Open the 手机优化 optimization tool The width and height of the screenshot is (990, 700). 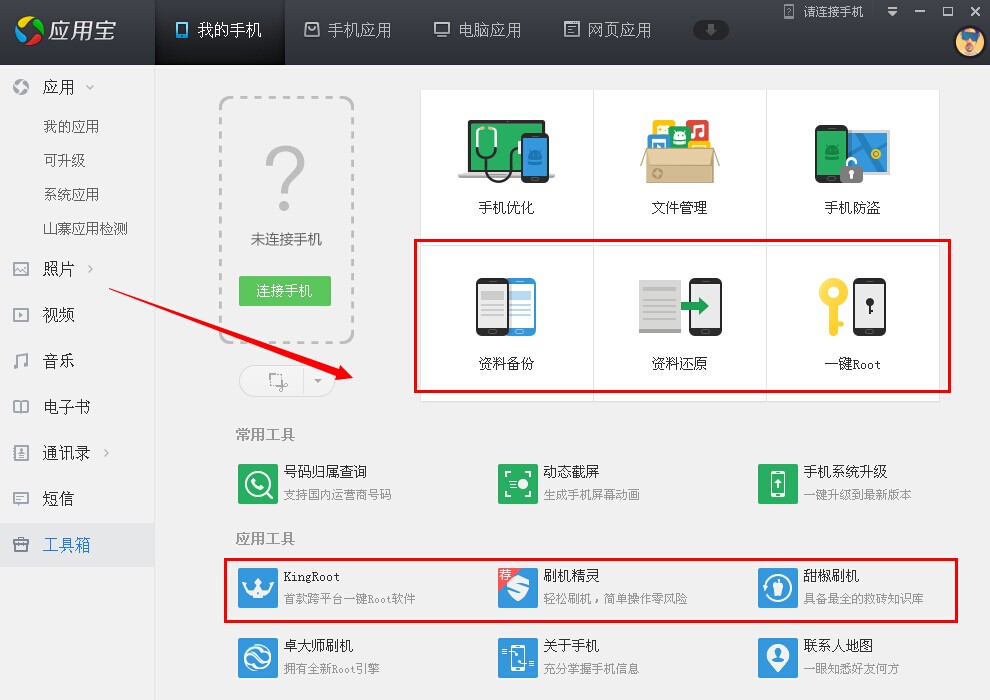(x=506, y=160)
